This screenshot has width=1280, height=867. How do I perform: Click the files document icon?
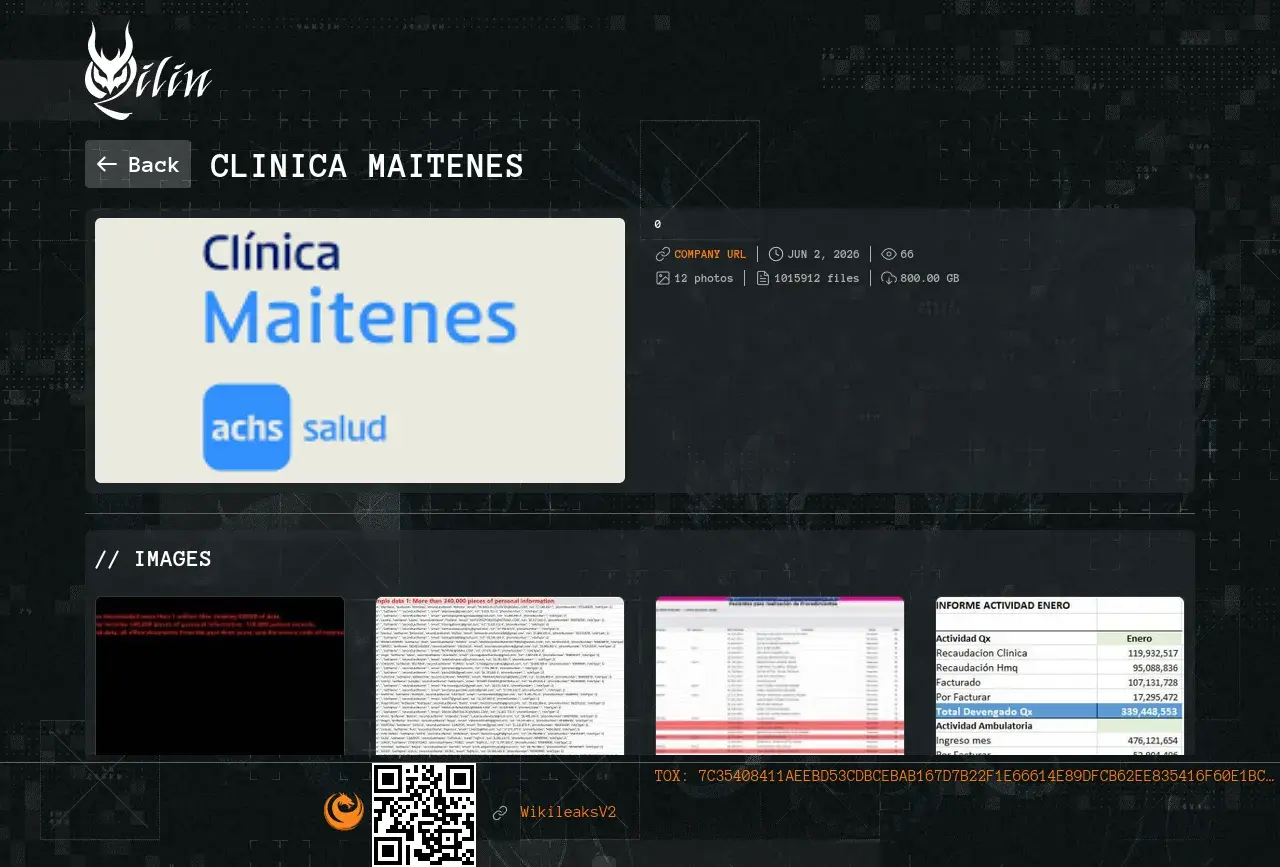763,278
